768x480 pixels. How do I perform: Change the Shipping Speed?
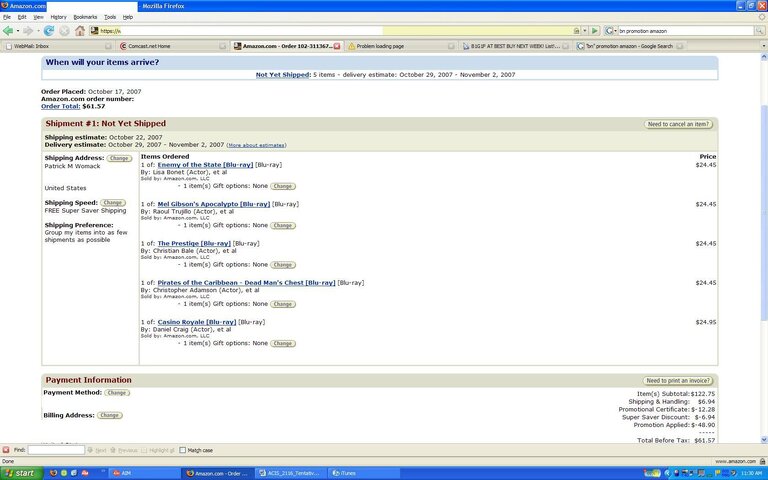click(113, 203)
